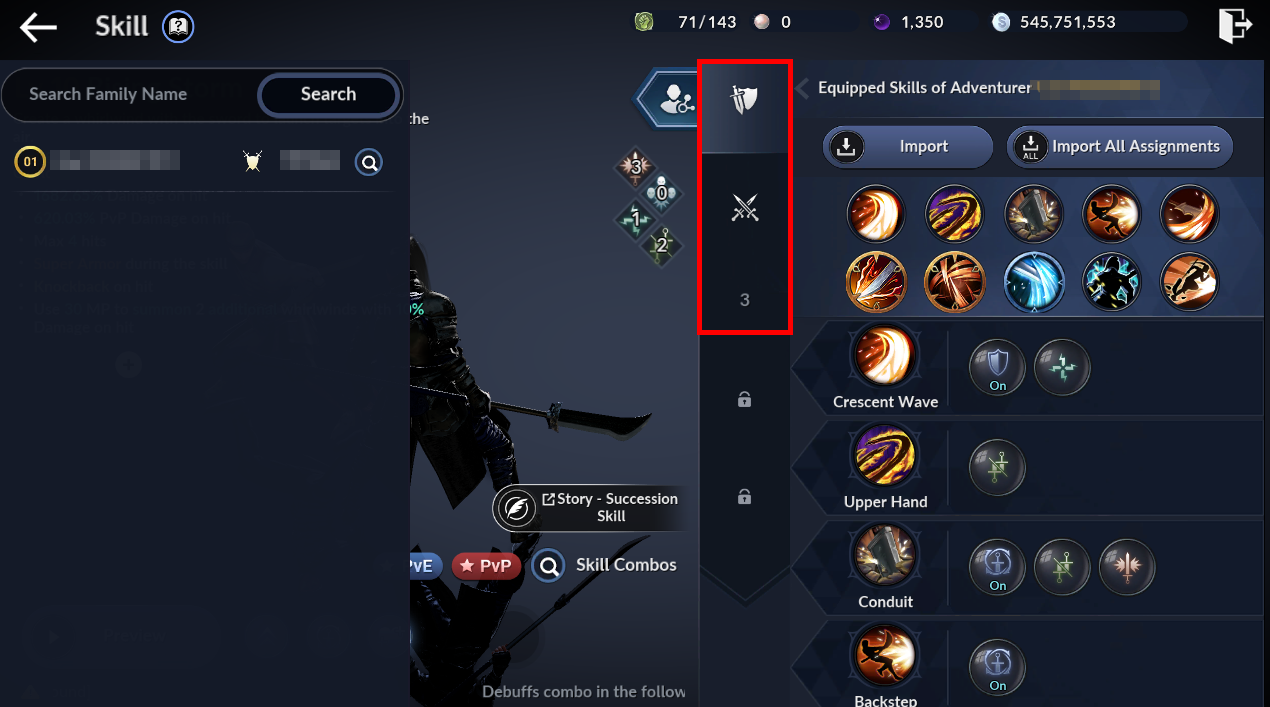Click the Search button
1270x707 pixels.
328,94
